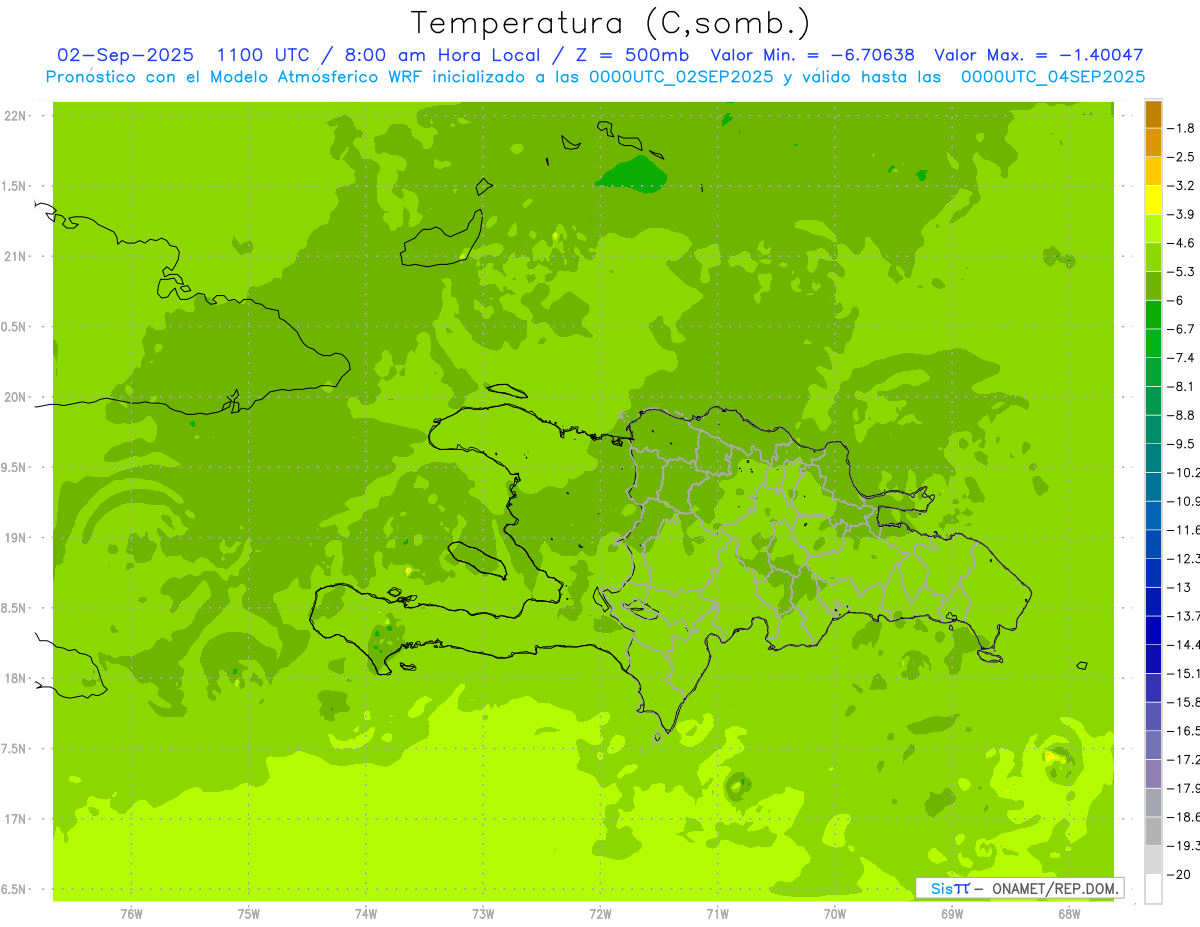
Task: Click the initialization time "0000UTC_02SEP2025"
Action: tap(680, 77)
